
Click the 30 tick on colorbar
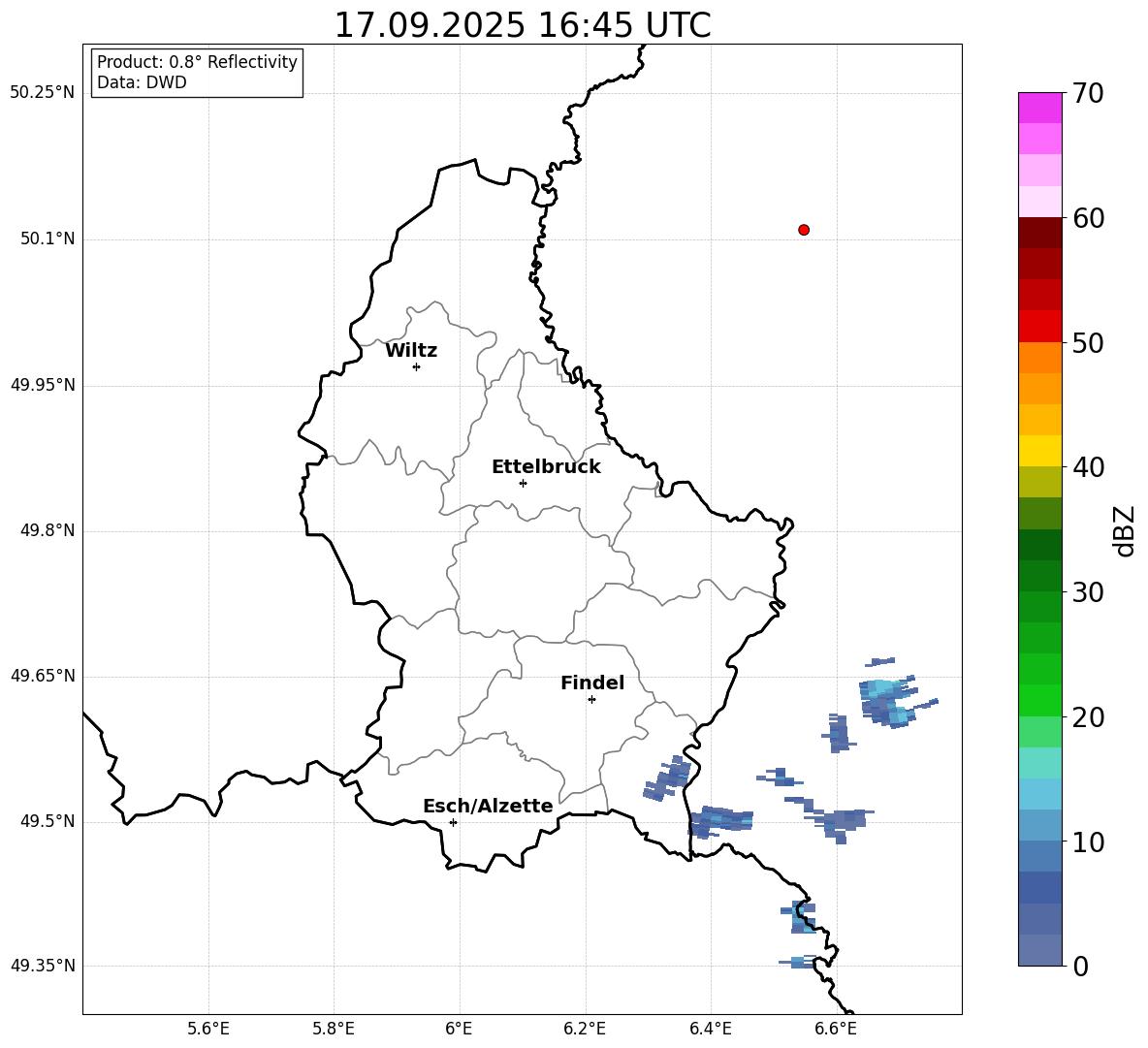[x=1089, y=592]
